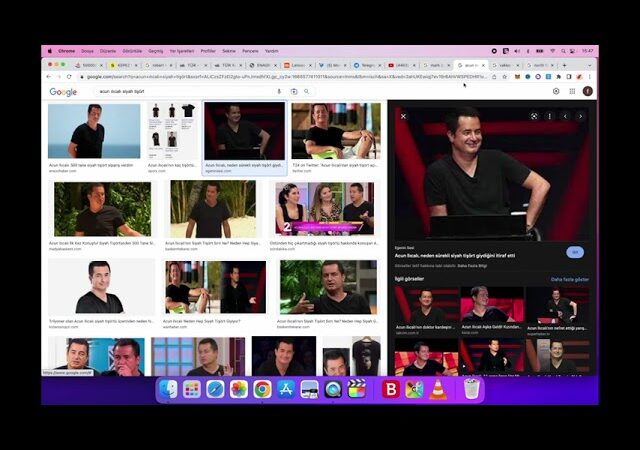Go to next image in preview

580,116
